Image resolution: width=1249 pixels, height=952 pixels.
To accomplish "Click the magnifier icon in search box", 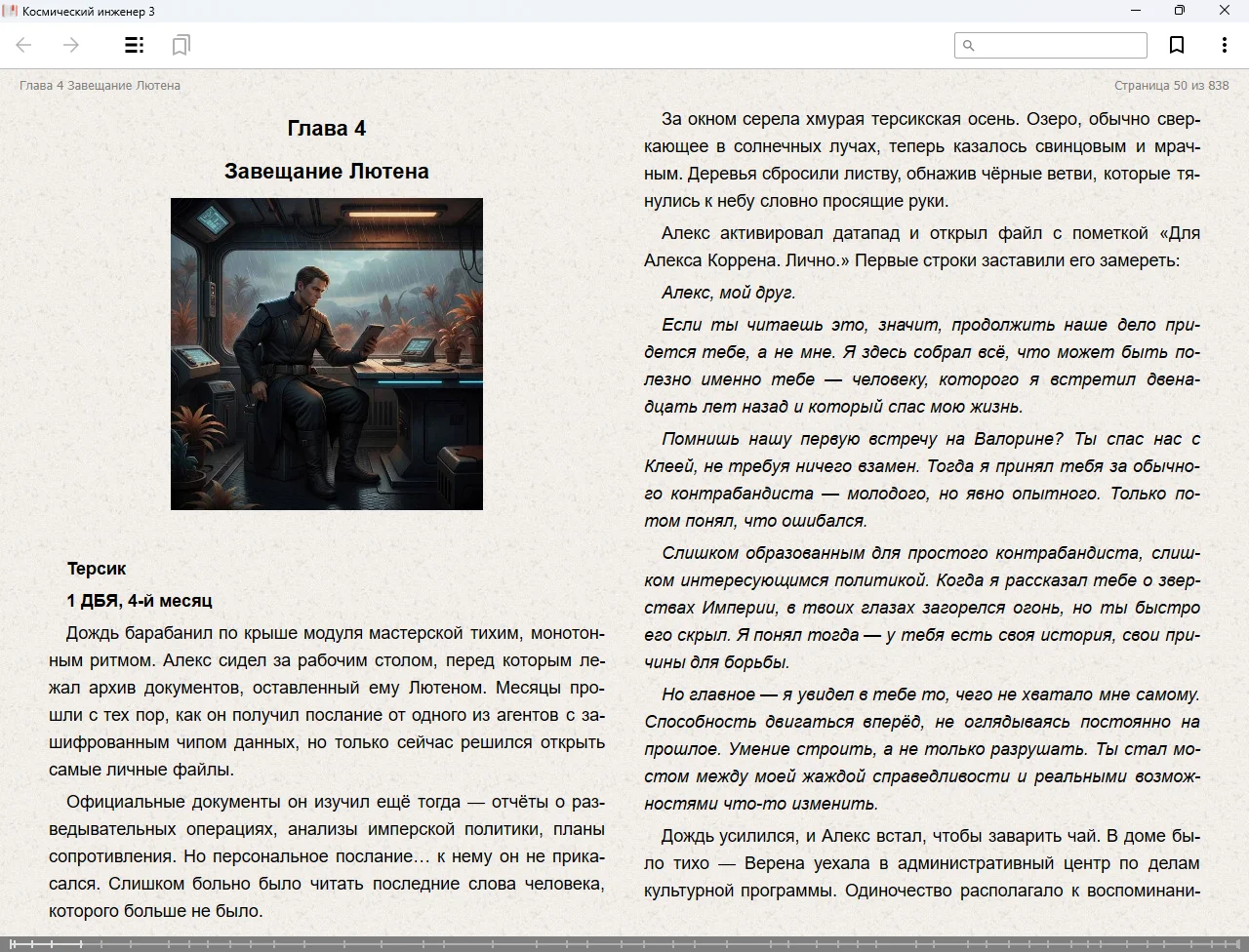I will click(969, 45).
